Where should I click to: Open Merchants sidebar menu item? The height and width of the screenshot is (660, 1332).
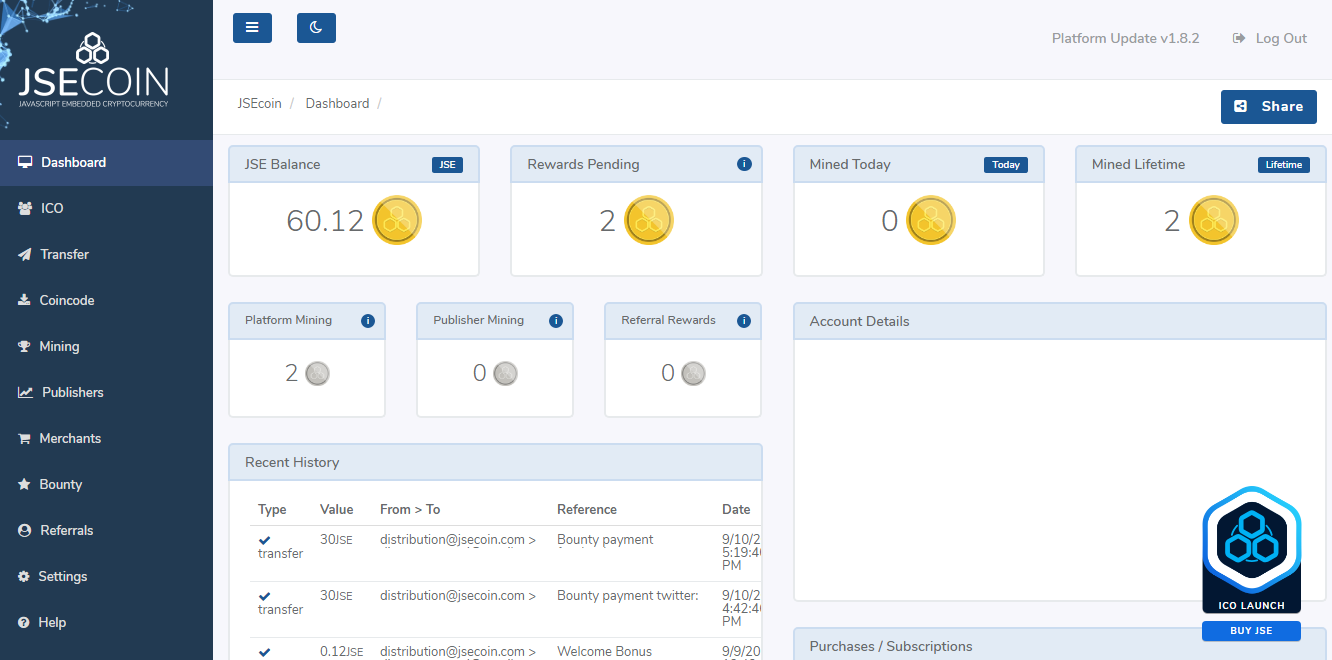pyautogui.click(x=106, y=438)
